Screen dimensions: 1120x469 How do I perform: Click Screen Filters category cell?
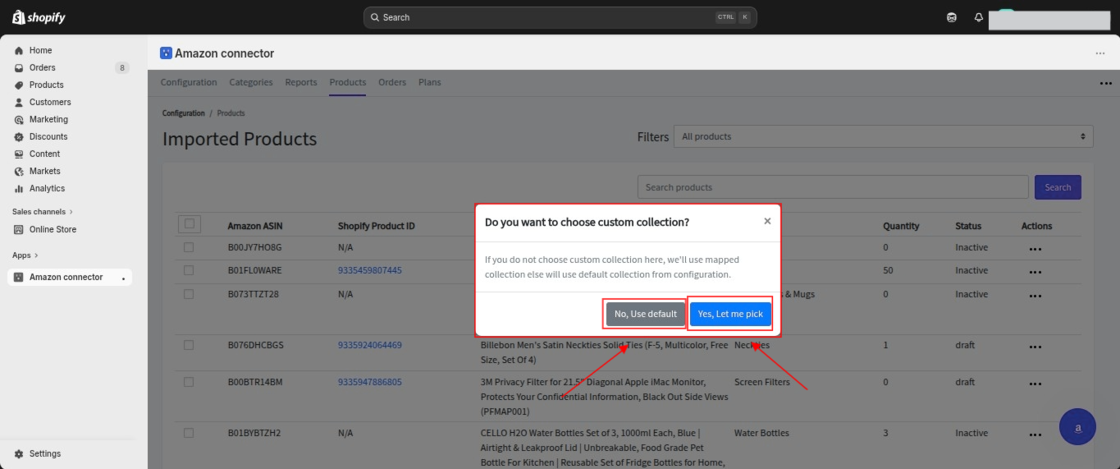(x=761, y=382)
